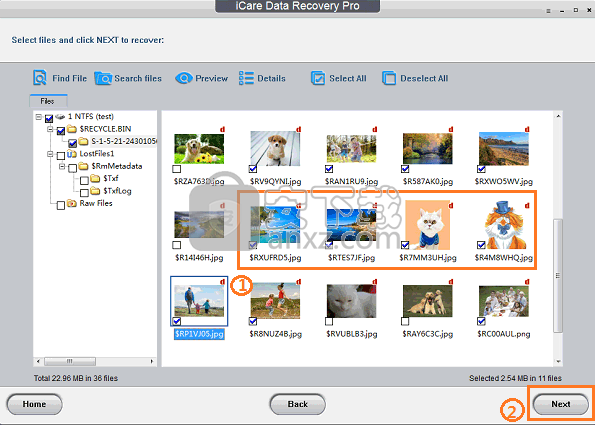Check the $RAY6C3C.jpg file checkbox
The width and height of the screenshot is (595, 425).
click(x=405, y=321)
